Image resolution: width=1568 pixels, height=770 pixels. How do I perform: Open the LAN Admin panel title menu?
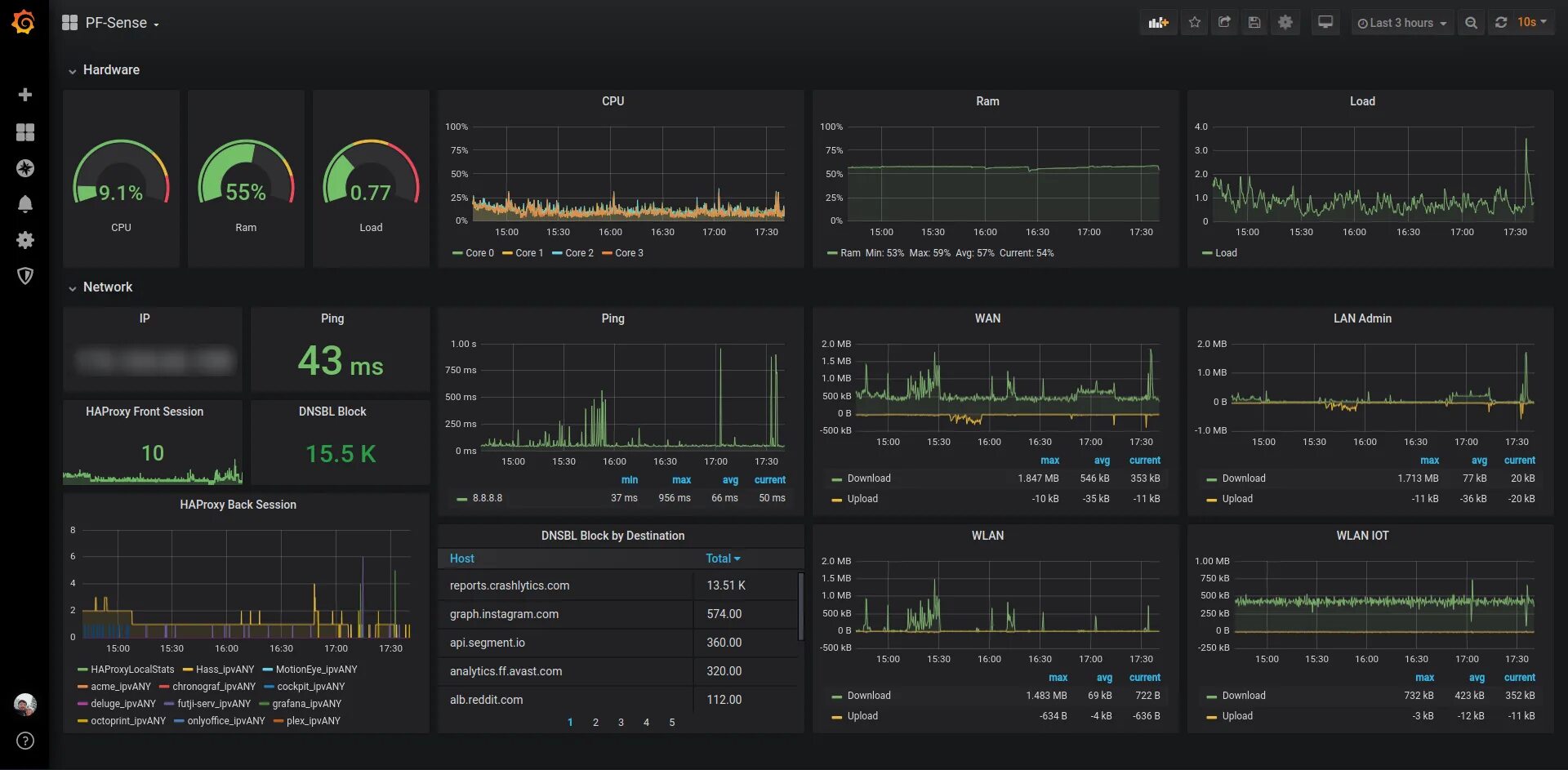pyautogui.click(x=1362, y=318)
